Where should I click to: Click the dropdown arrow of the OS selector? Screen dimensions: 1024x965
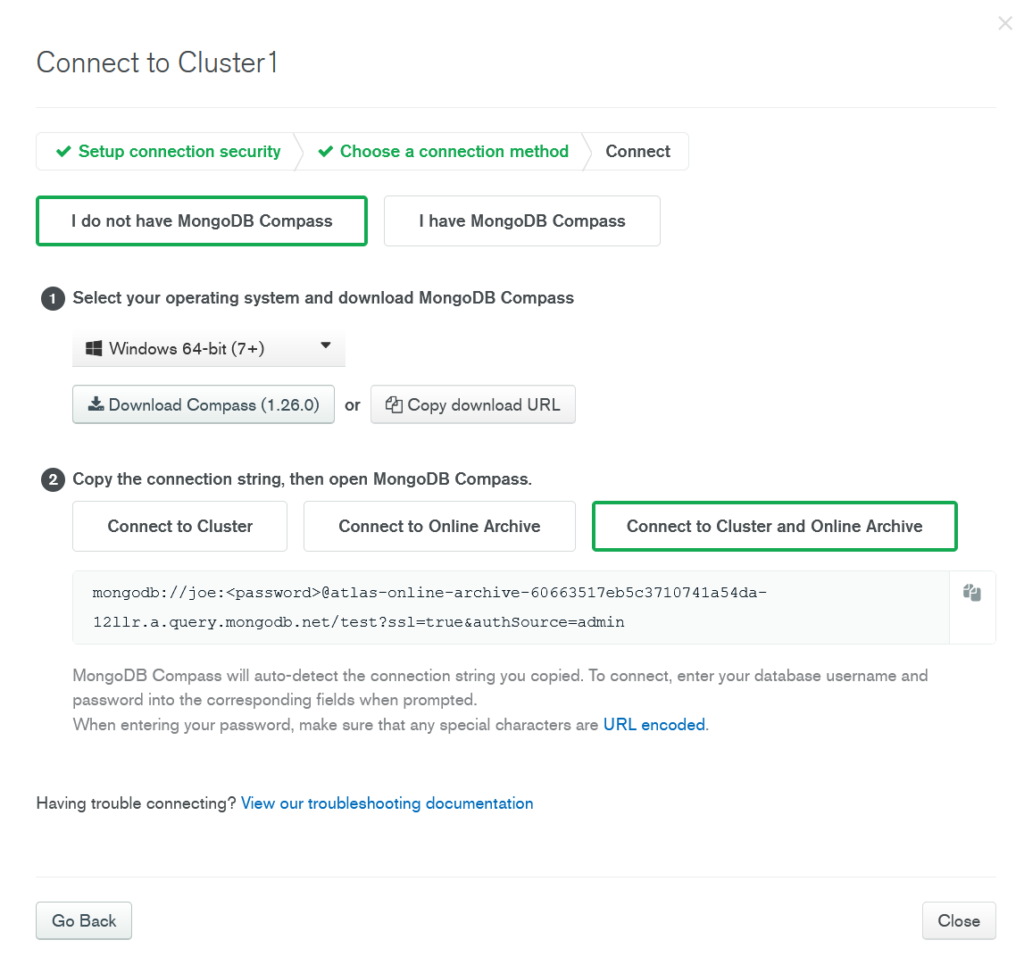[x=325, y=345]
